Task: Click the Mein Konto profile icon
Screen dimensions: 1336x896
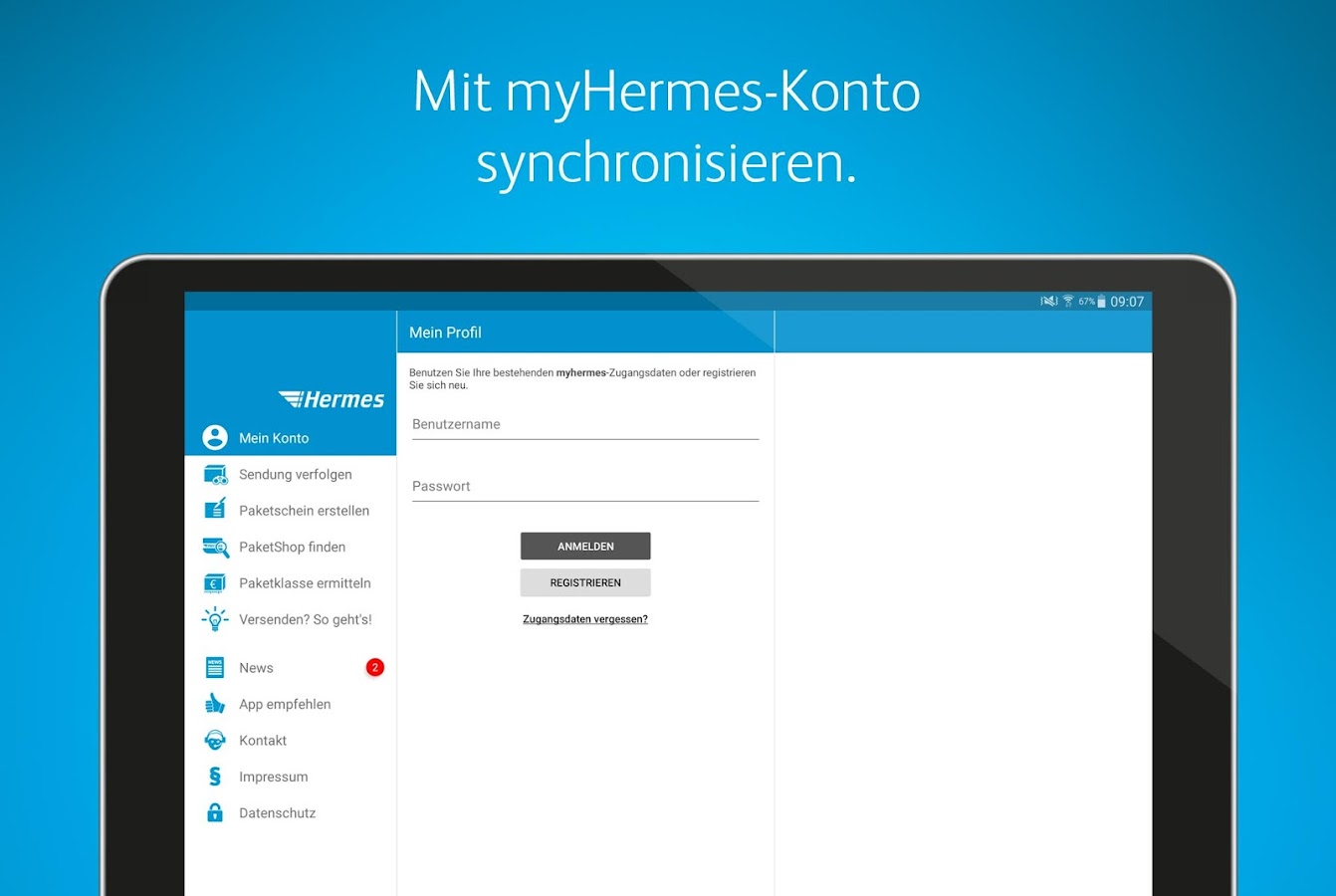Action: (x=215, y=437)
